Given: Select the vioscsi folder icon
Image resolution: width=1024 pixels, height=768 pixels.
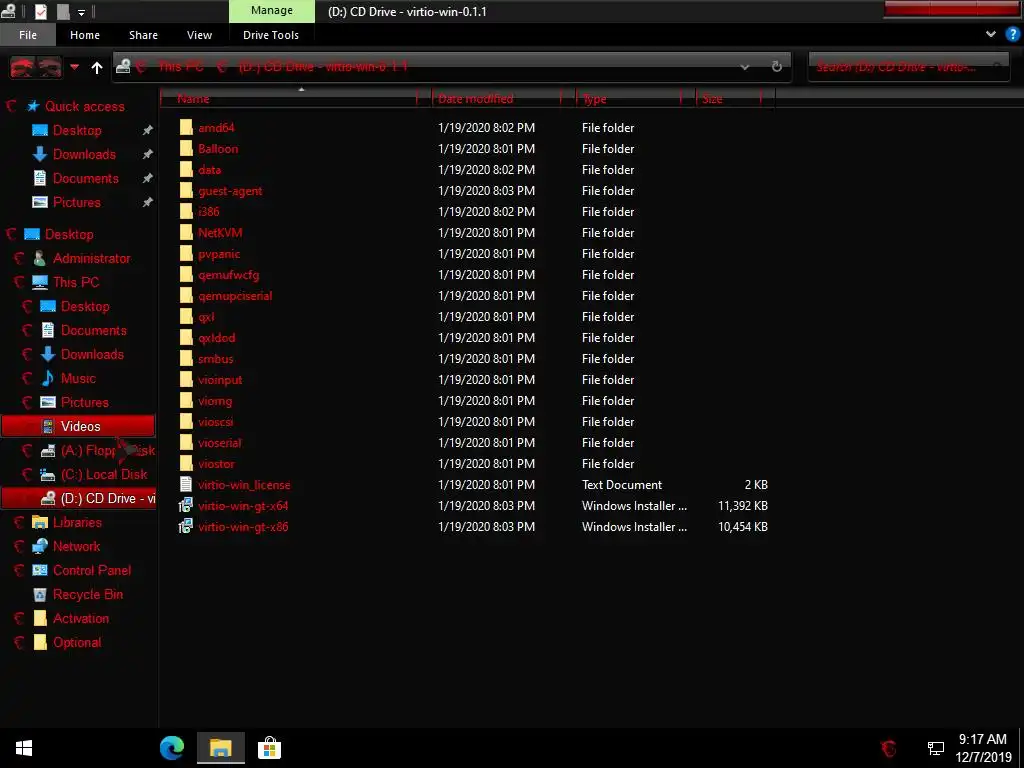Looking at the screenshot, I should click(x=187, y=421).
